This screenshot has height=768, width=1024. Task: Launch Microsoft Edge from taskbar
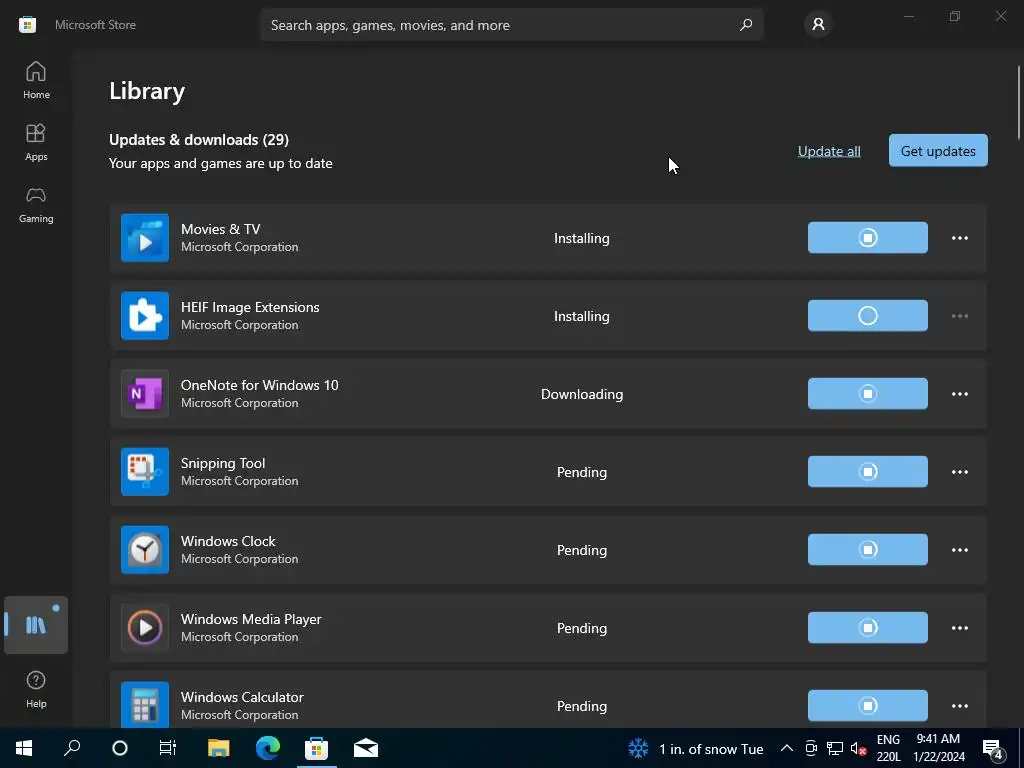(268, 748)
